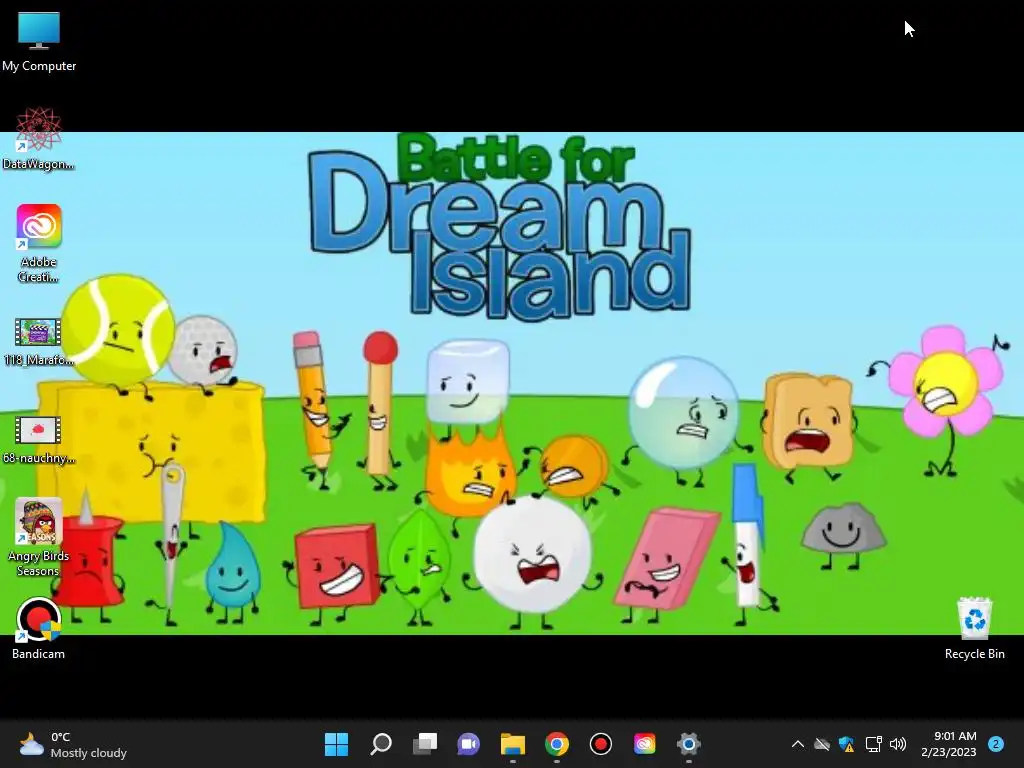This screenshot has height=768, width=1024.
Task: Show hidden system tray icons
Action: pos(797,744)
